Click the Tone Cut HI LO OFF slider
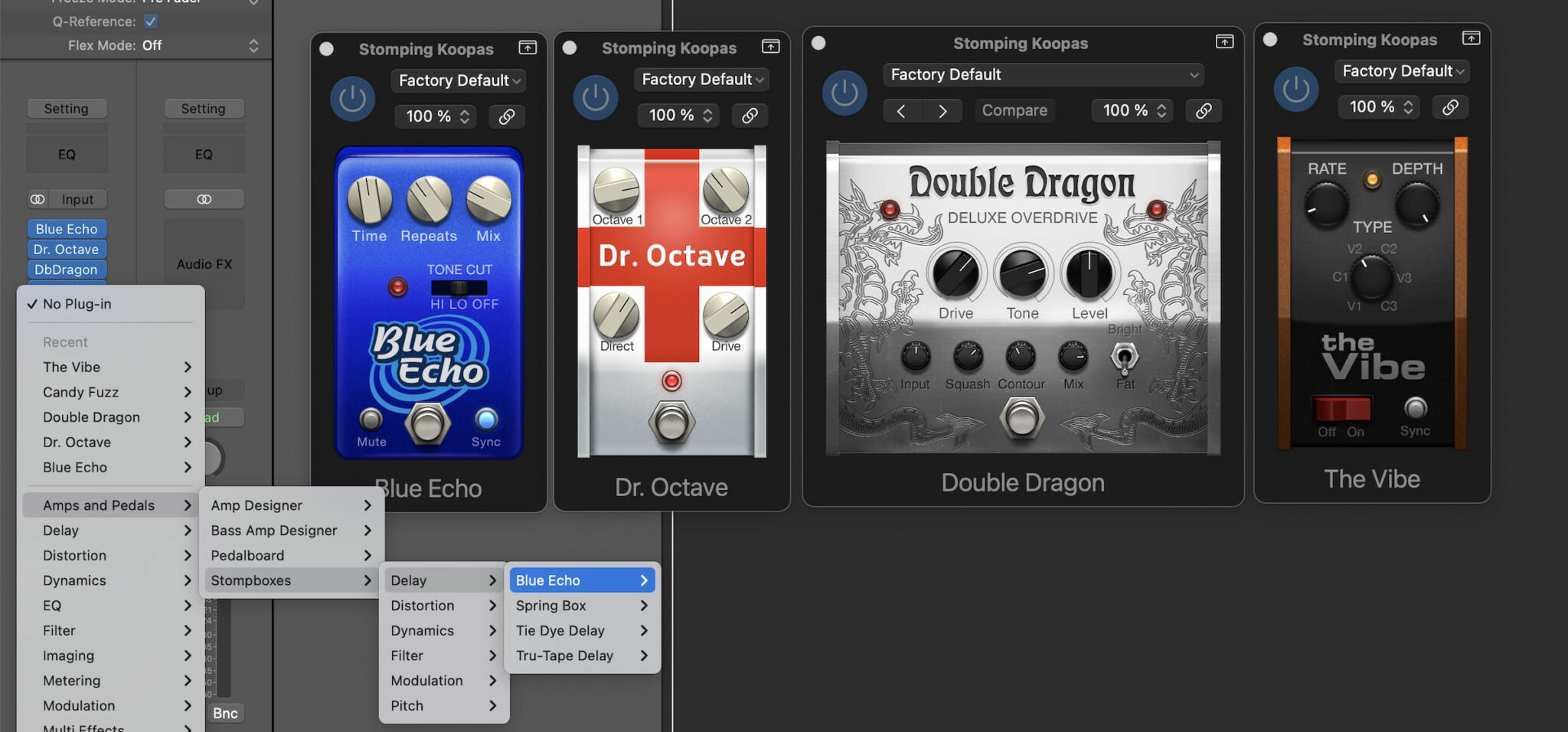The height and width of the screenshot is (732, 1568). coord(459,288)
